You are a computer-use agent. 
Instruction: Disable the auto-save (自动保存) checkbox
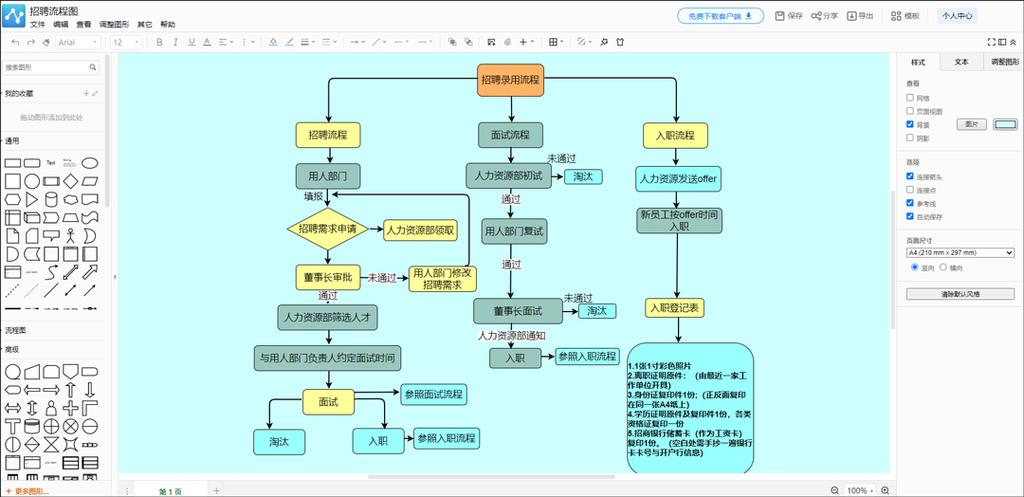[x=910, y=216]
